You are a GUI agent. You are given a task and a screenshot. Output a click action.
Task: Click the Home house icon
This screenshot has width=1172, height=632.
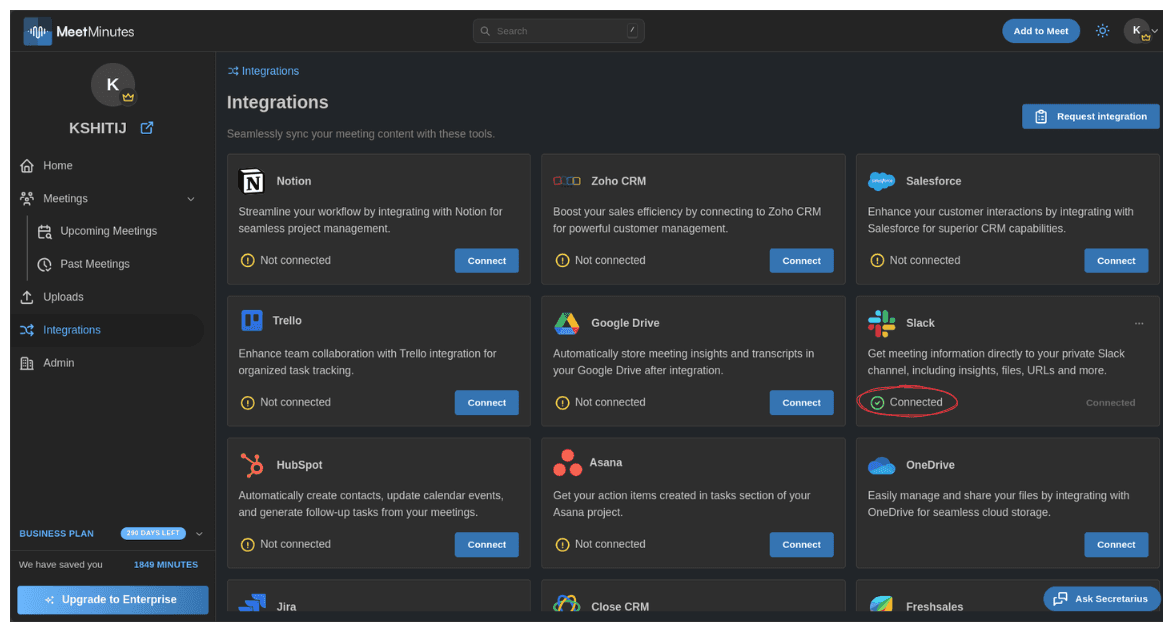point(27,165)
